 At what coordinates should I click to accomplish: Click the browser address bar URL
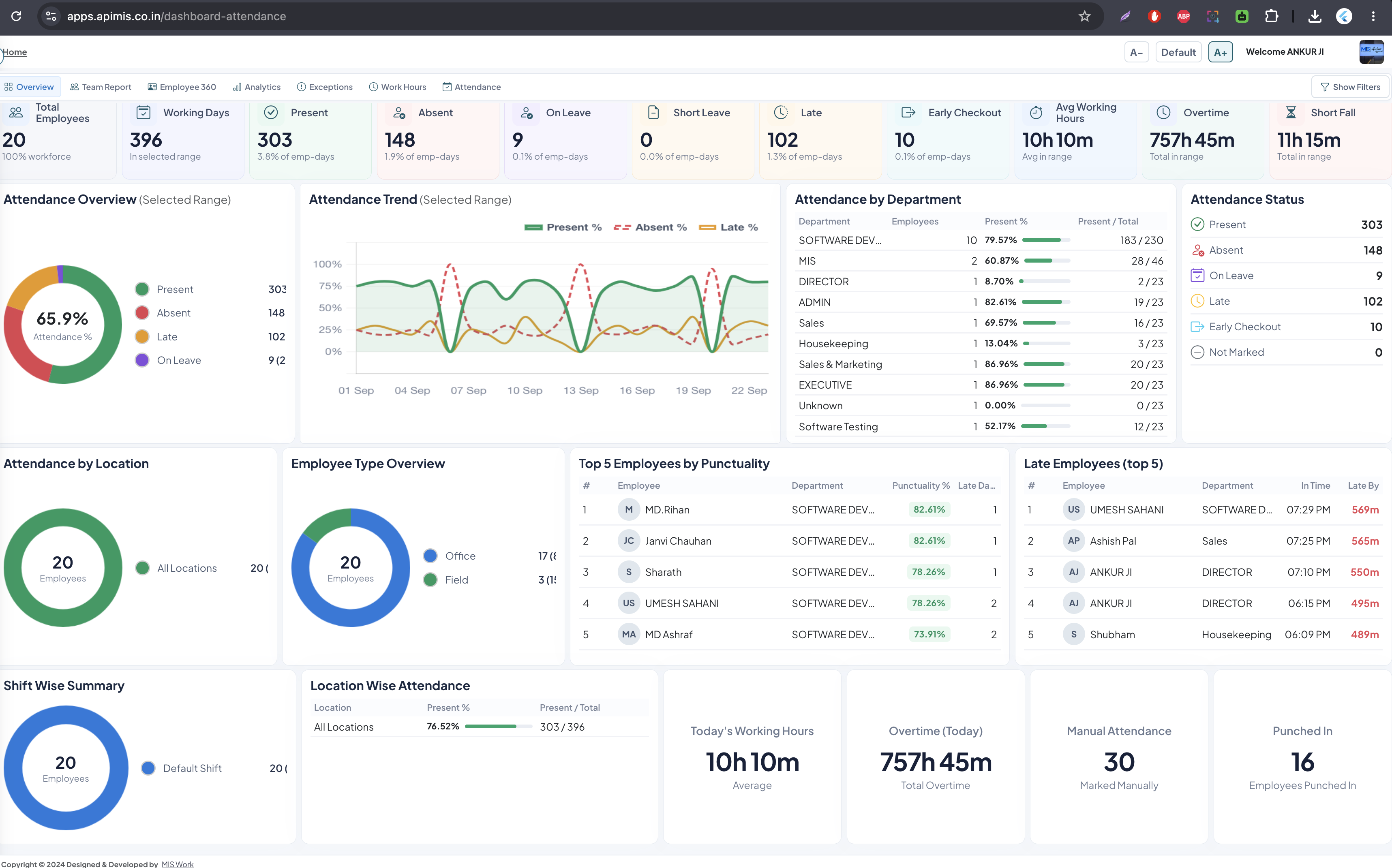176,16
